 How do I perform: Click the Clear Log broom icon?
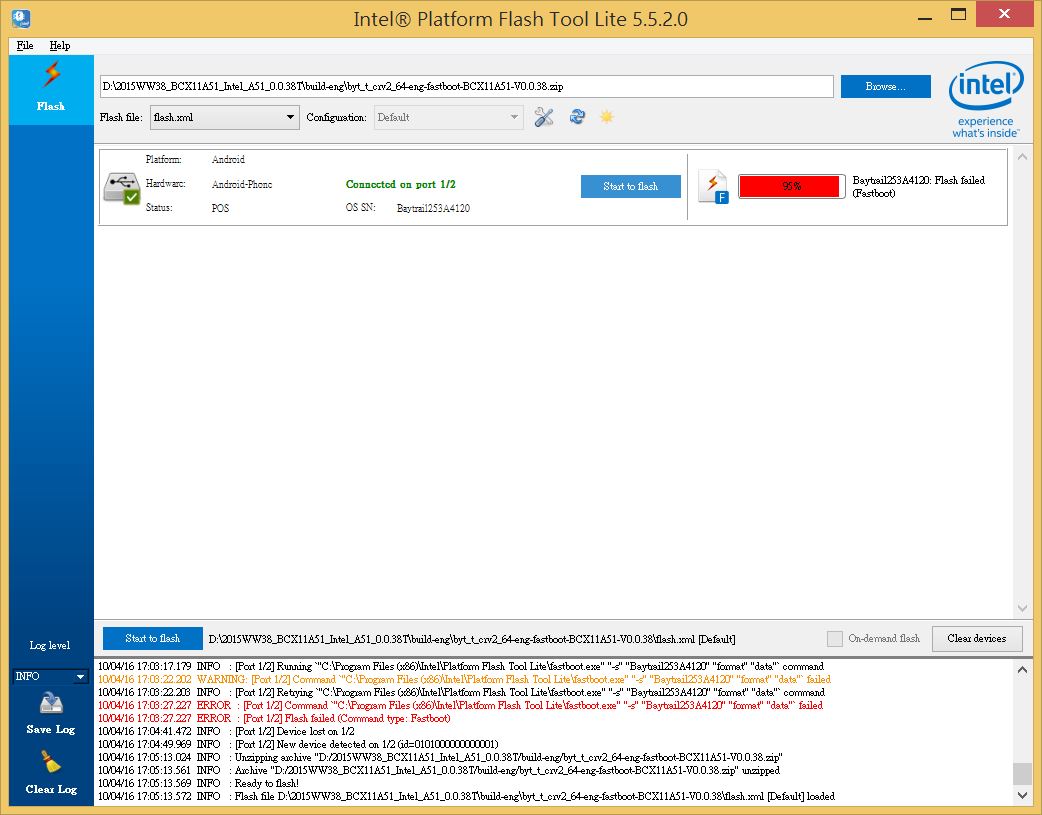pyautogui.click(x=51, y=764)
